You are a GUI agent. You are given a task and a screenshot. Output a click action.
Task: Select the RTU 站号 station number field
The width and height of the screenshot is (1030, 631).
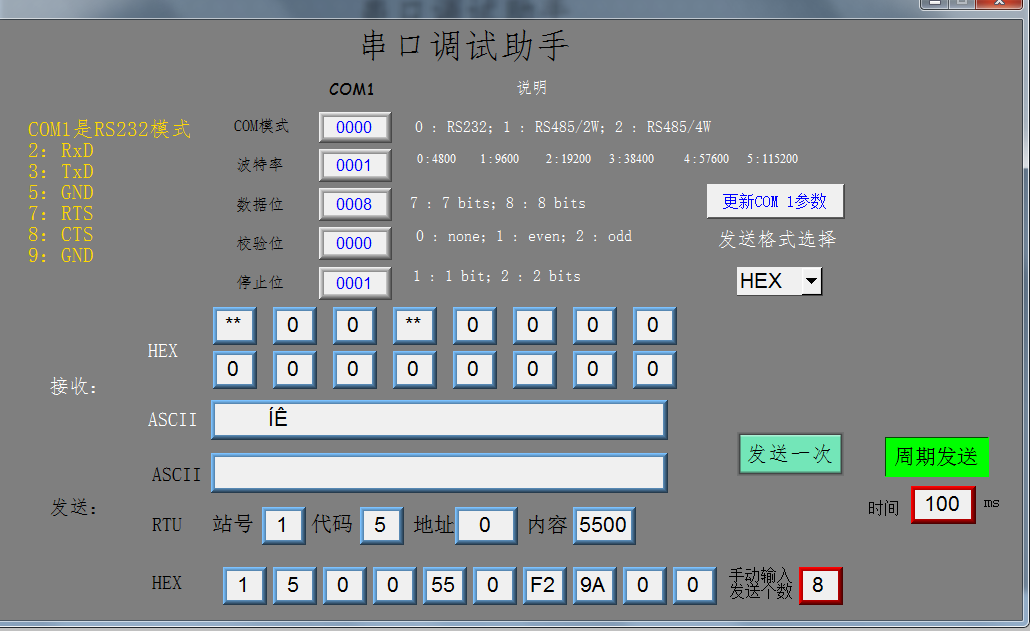tap(283, 525)
